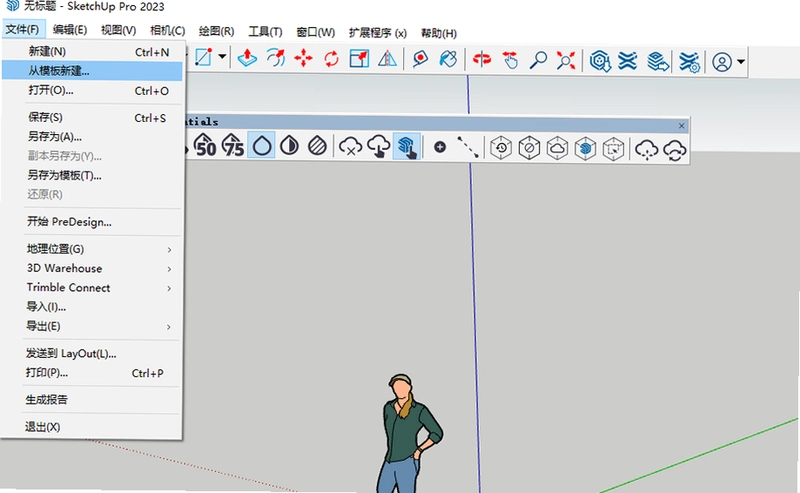Open the 视图(V) menu

[118, 30]
